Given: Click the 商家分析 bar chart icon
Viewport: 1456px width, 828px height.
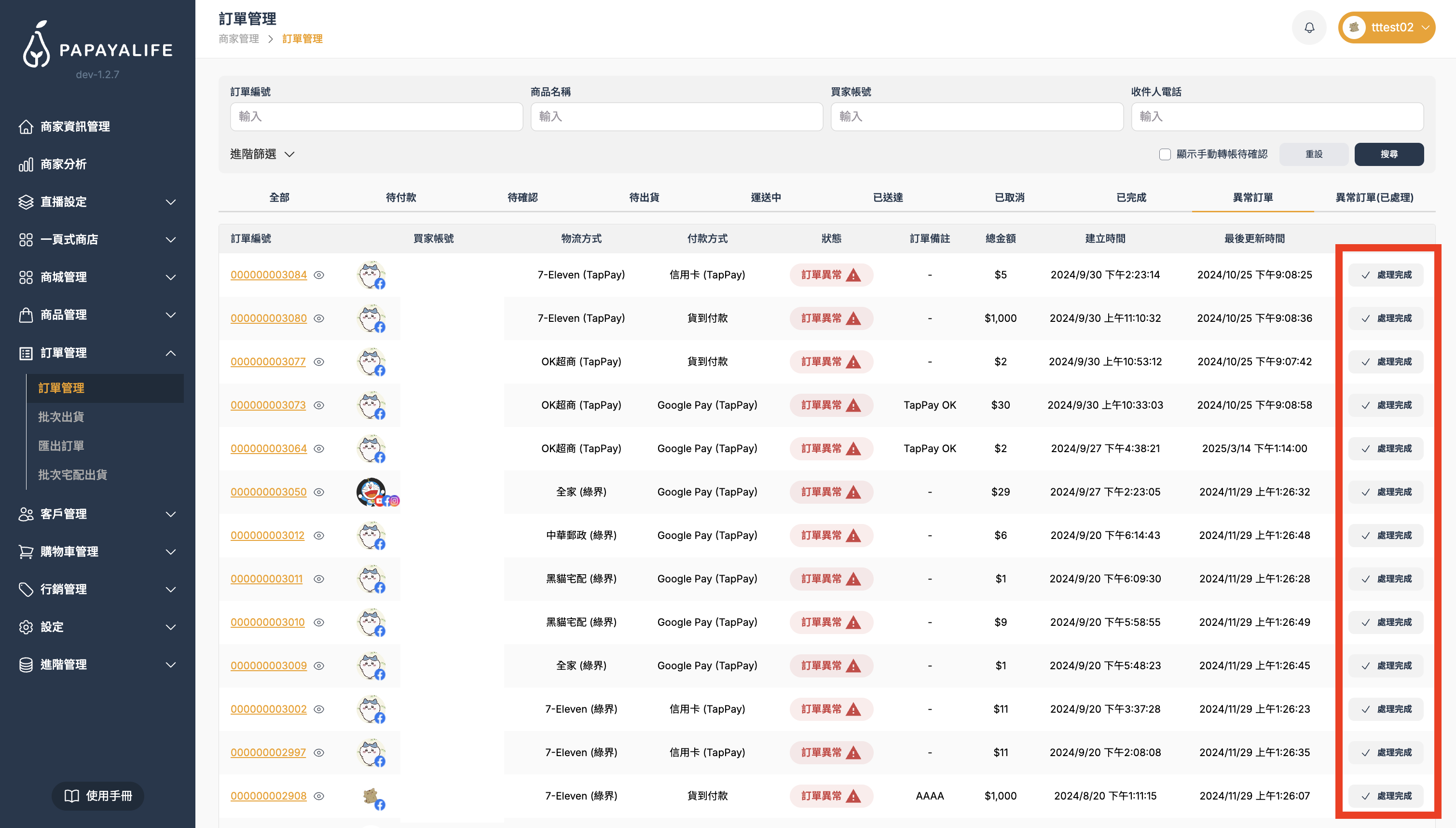Looking at the screenshot, I should (x=26, y=165).
